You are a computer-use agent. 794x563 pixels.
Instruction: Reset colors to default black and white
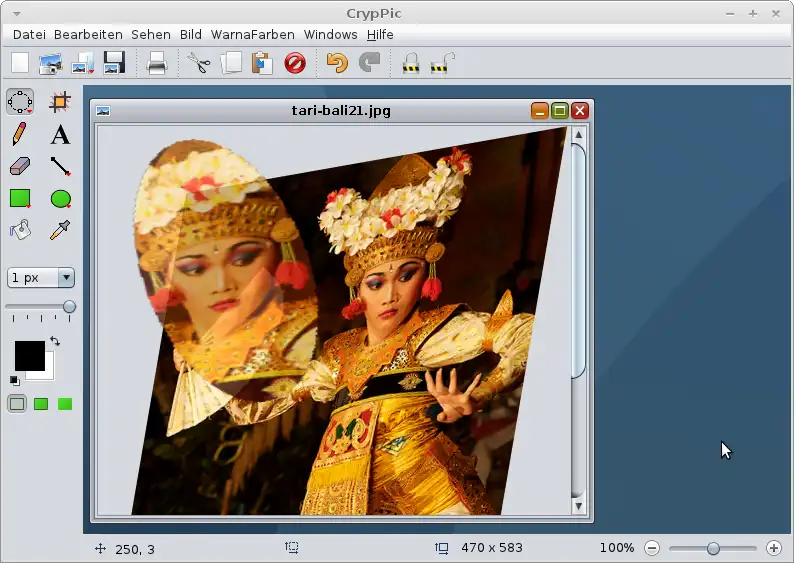tap(14, 380)
